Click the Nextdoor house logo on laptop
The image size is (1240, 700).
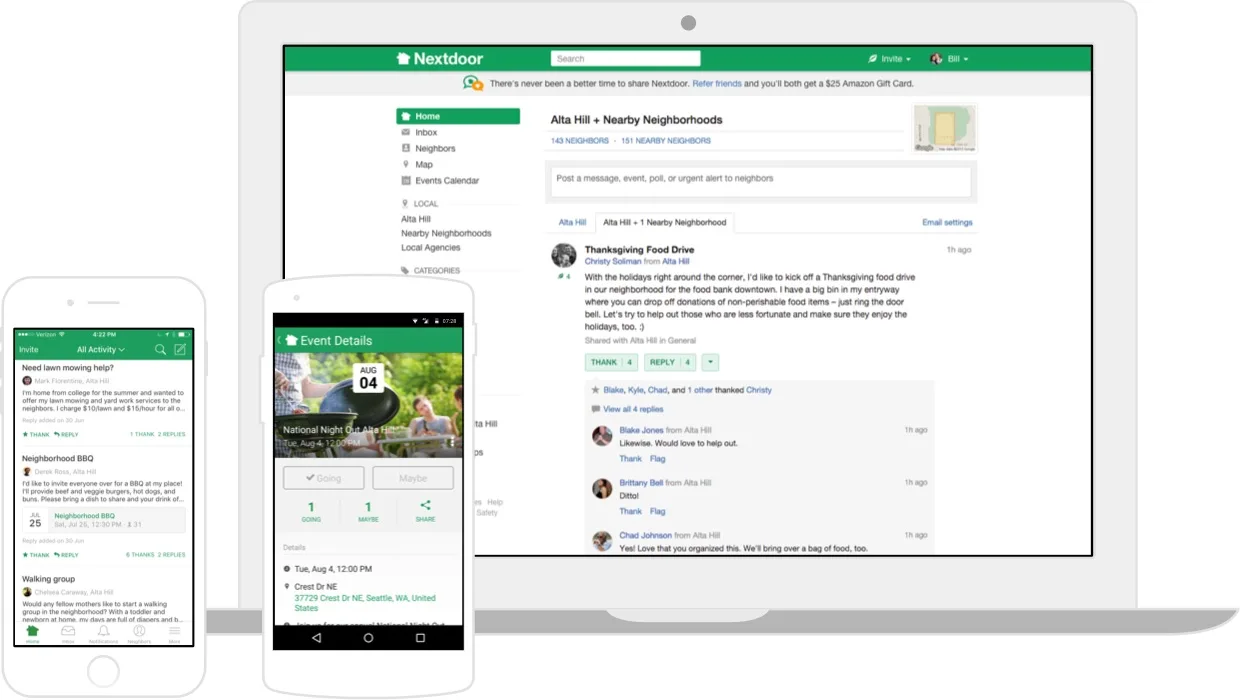click(403, 59)
